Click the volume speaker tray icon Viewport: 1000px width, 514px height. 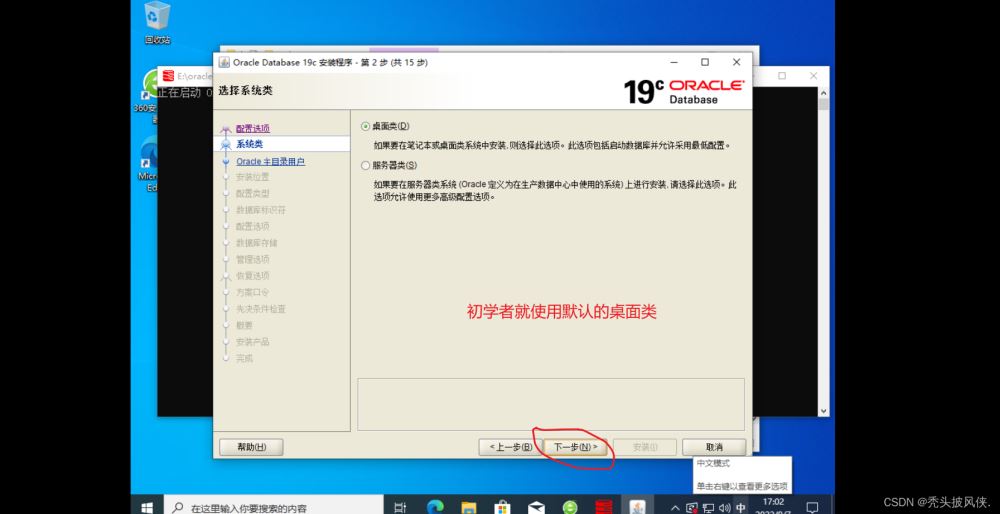click(x=724, y=507)
